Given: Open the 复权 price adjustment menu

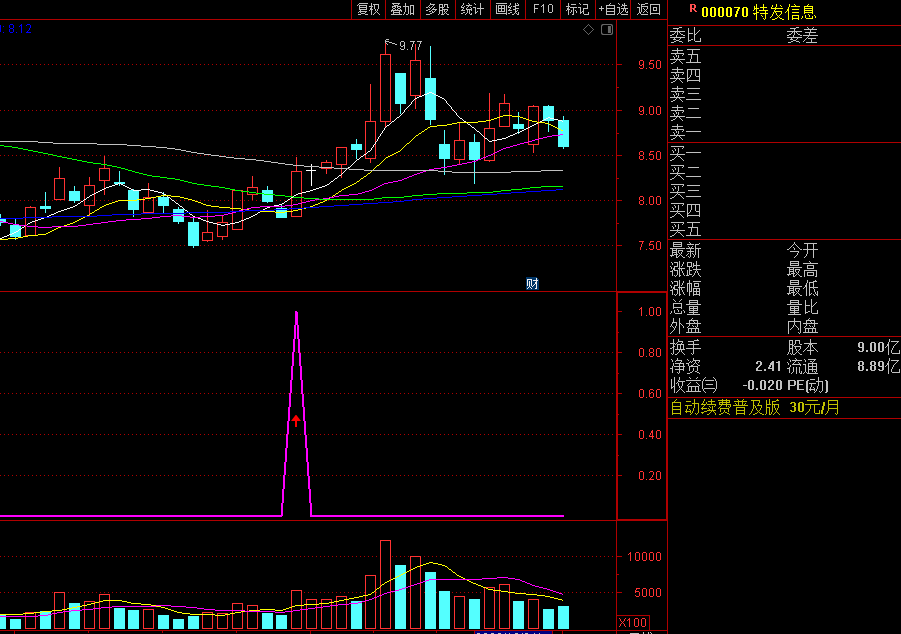Looking at the screenshot, I should pyautogui.click(x=368, y=9).
